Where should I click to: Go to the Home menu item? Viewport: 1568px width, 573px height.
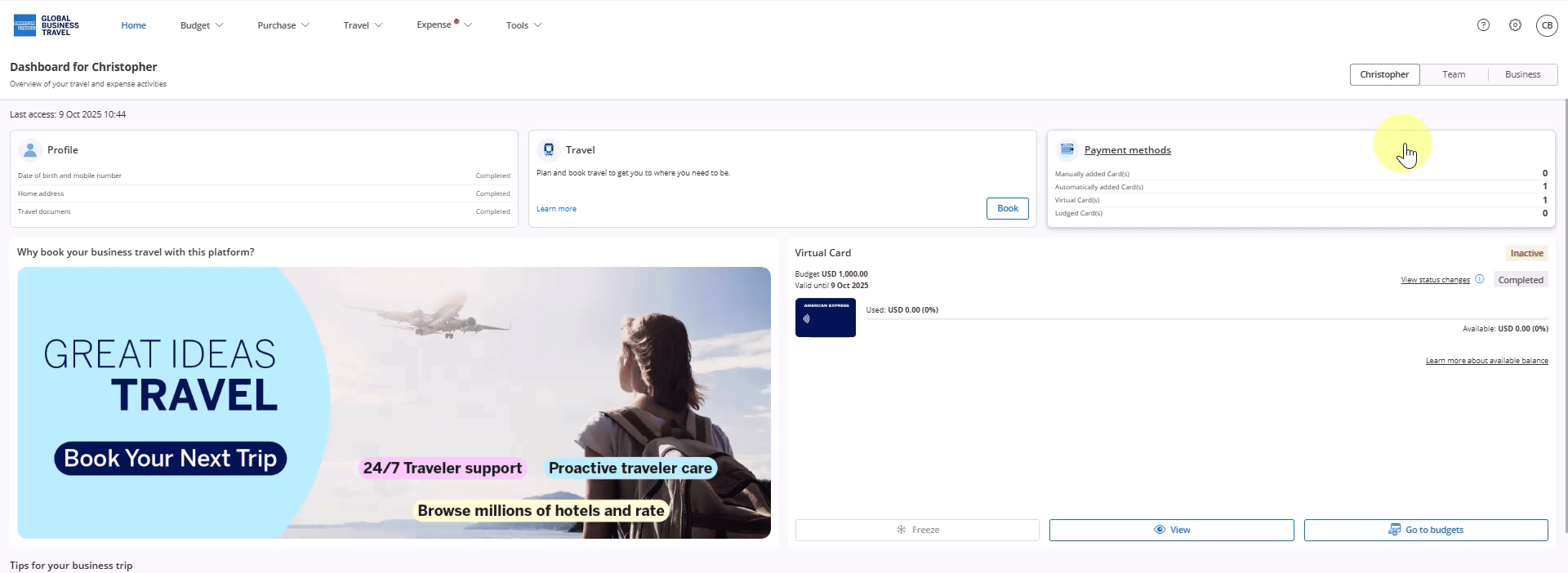point(134,25)
